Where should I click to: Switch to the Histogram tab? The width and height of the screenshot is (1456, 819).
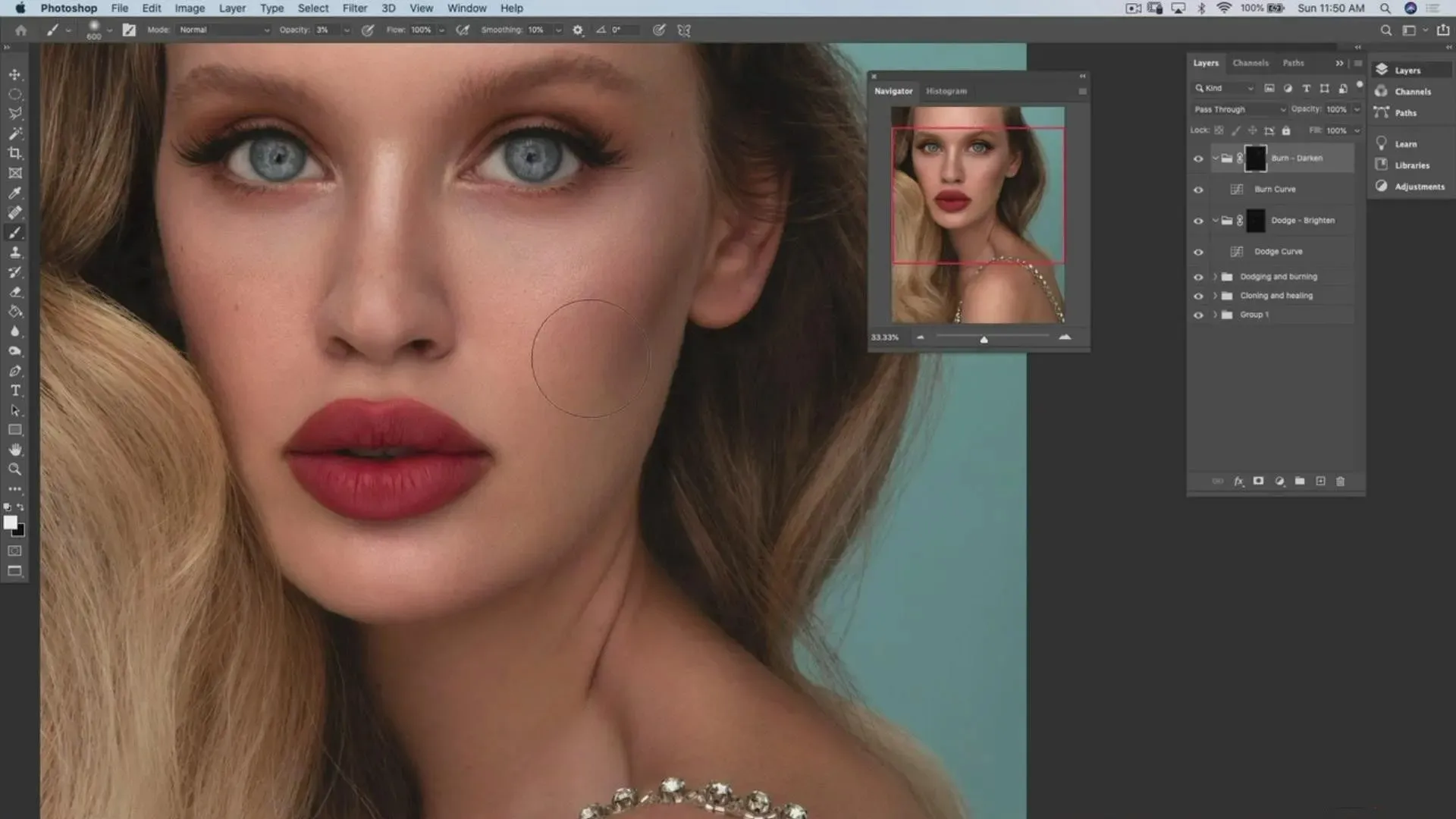946,91
